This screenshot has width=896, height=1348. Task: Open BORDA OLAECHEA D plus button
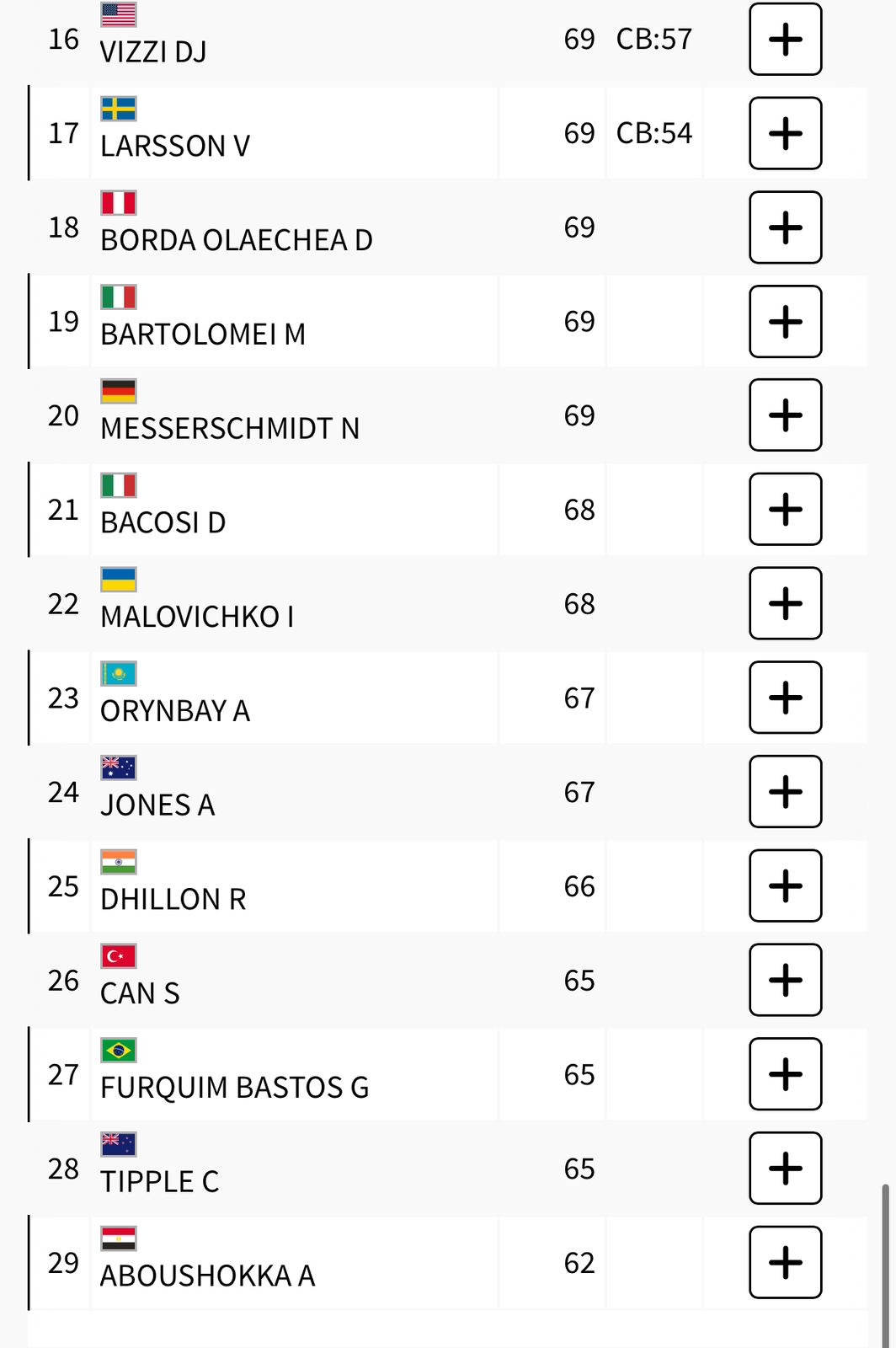785,227
